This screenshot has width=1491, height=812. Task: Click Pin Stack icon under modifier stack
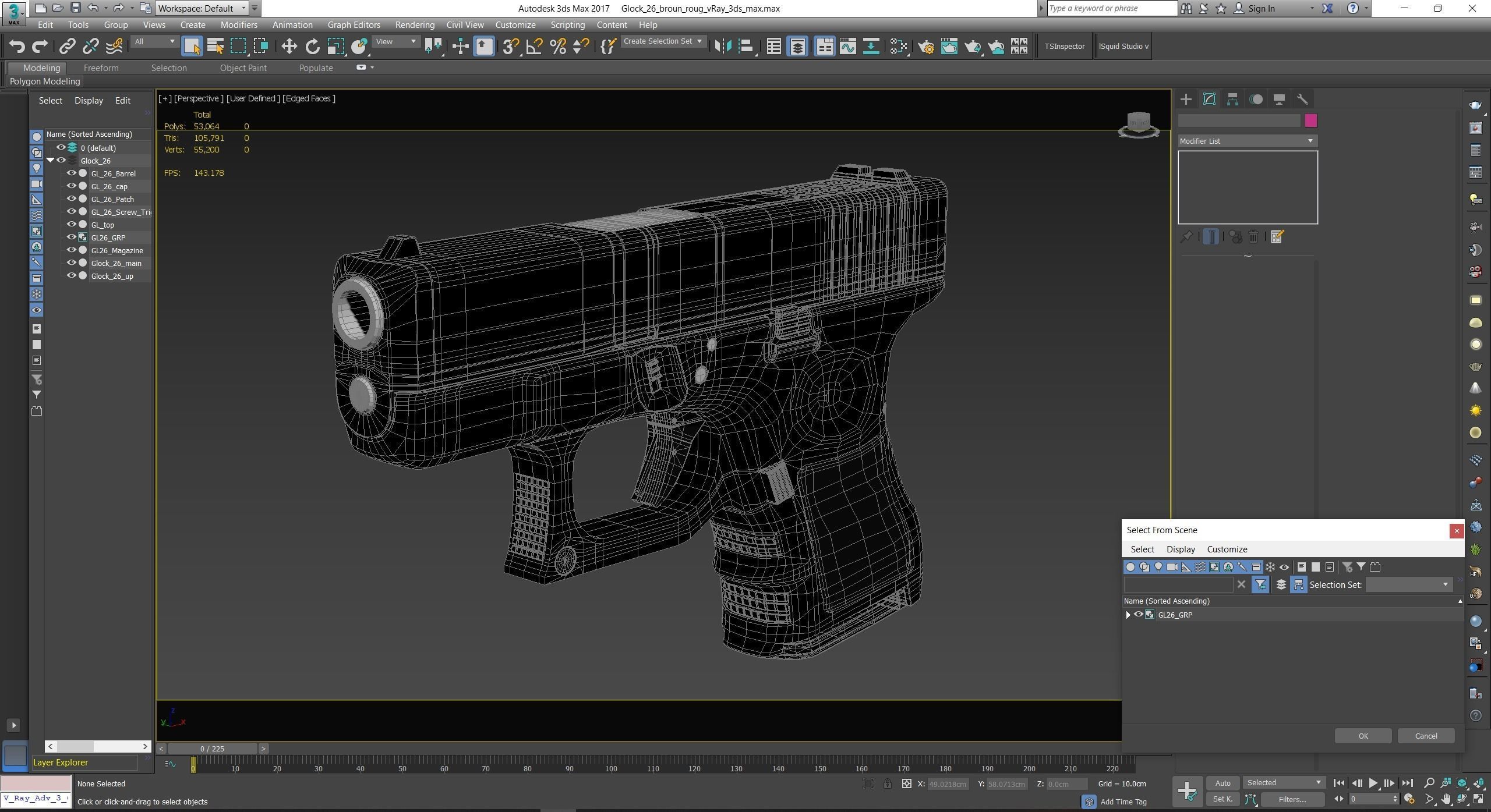click(x=1186, y=237)
